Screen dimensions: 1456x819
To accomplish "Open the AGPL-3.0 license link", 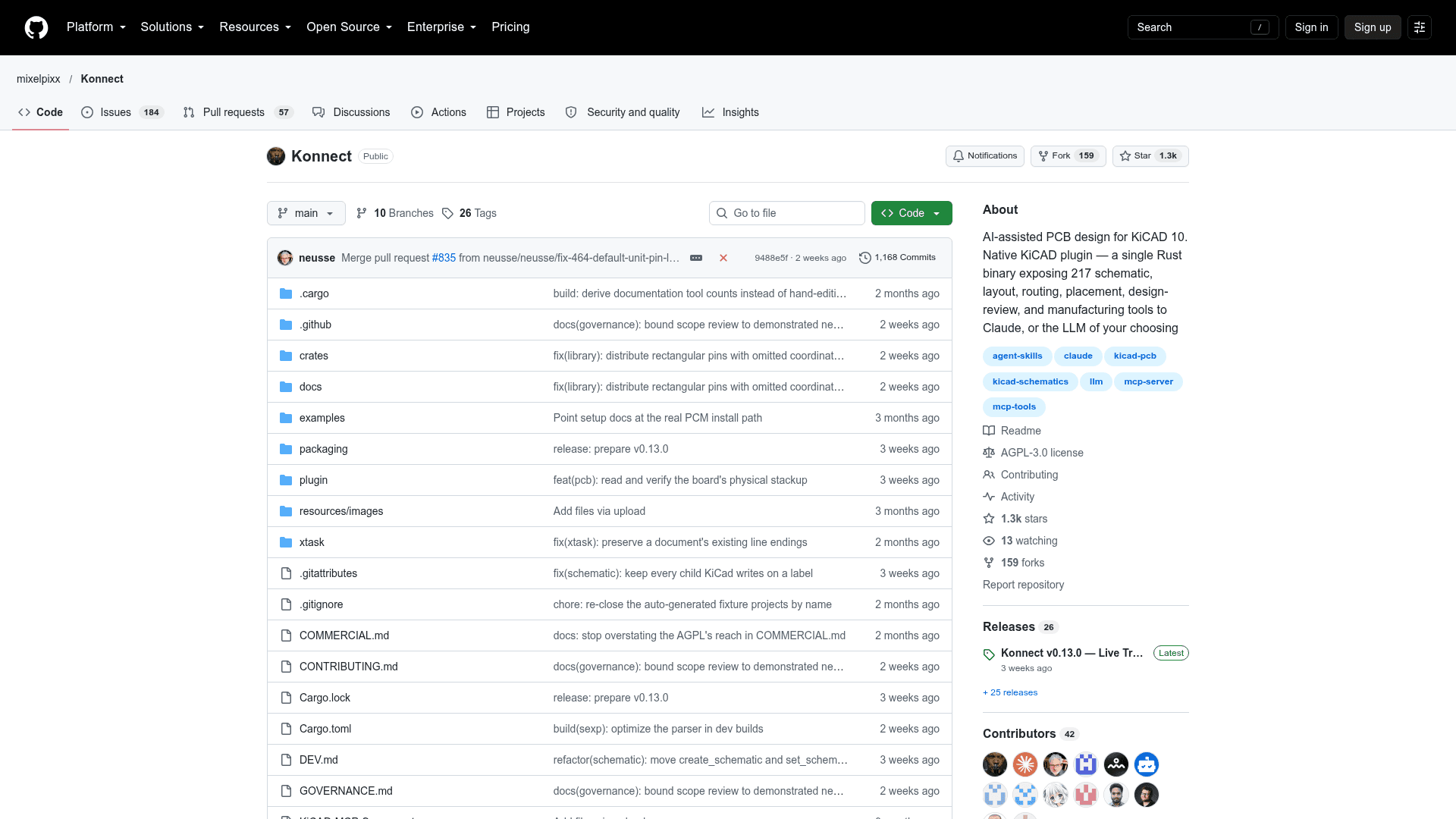I will coord(1034,453).
